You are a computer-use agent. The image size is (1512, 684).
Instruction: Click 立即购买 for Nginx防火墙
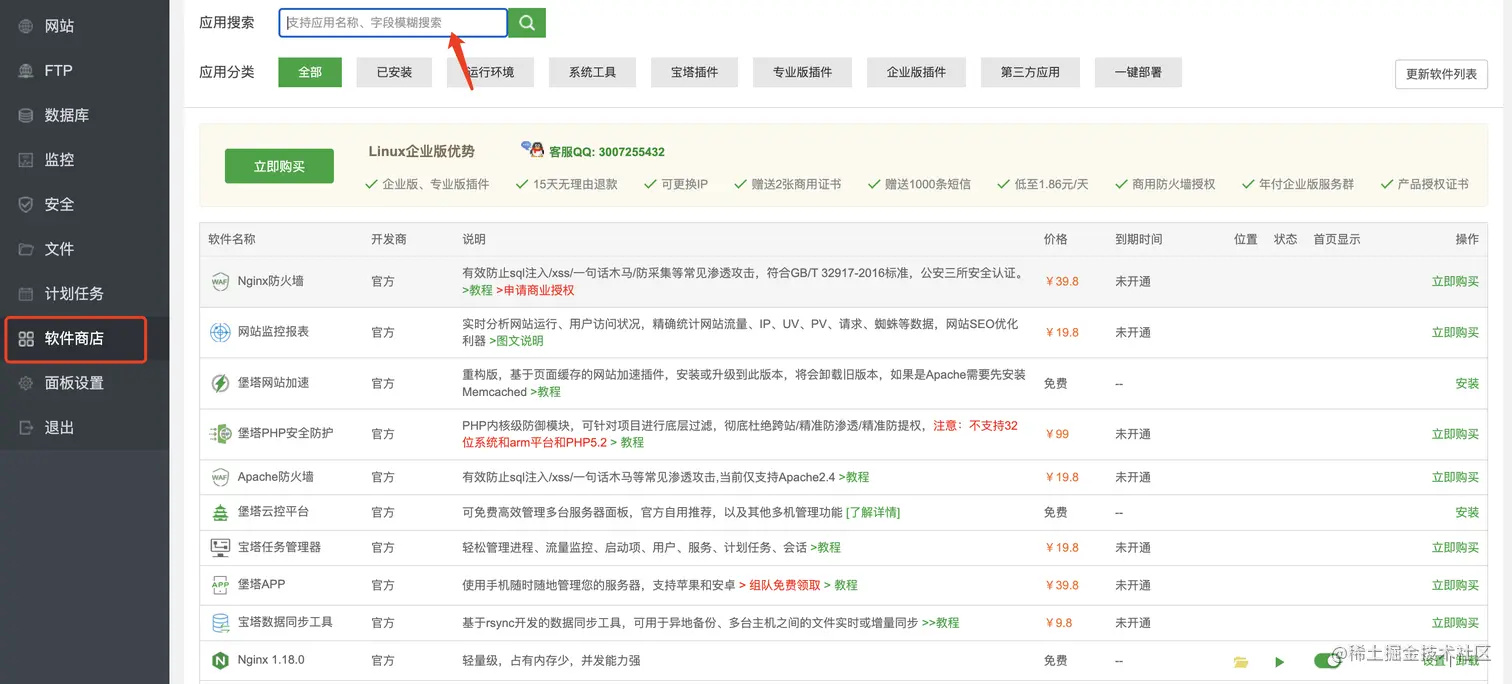coord(1455,282)
